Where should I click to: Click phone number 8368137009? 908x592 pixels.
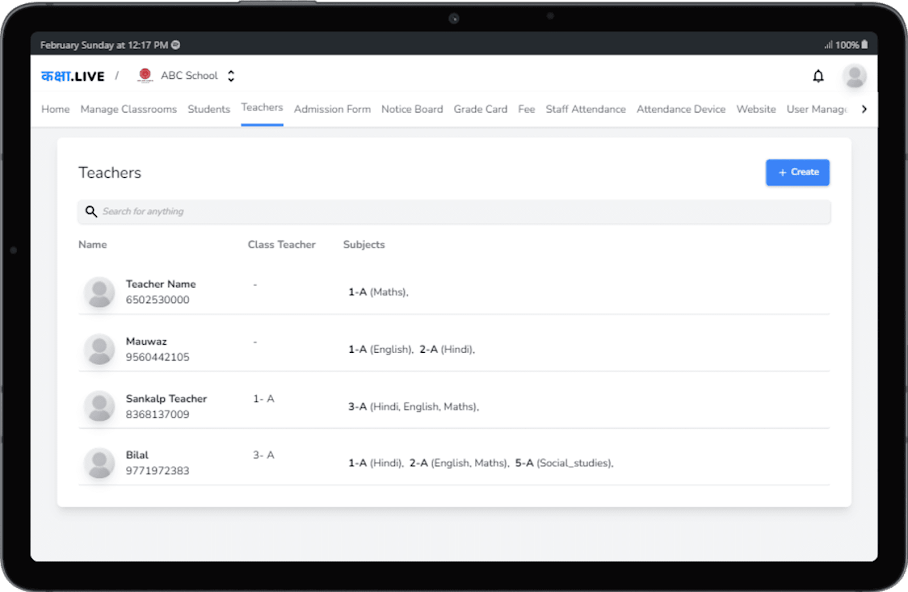pos(158,415)
